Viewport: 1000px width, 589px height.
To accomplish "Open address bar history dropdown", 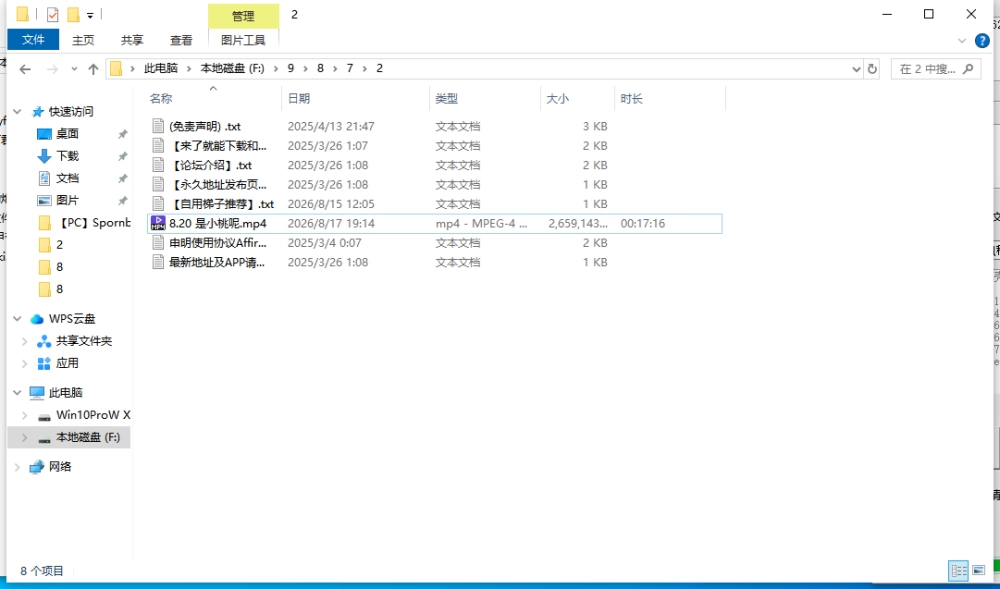I will [857, 69].
